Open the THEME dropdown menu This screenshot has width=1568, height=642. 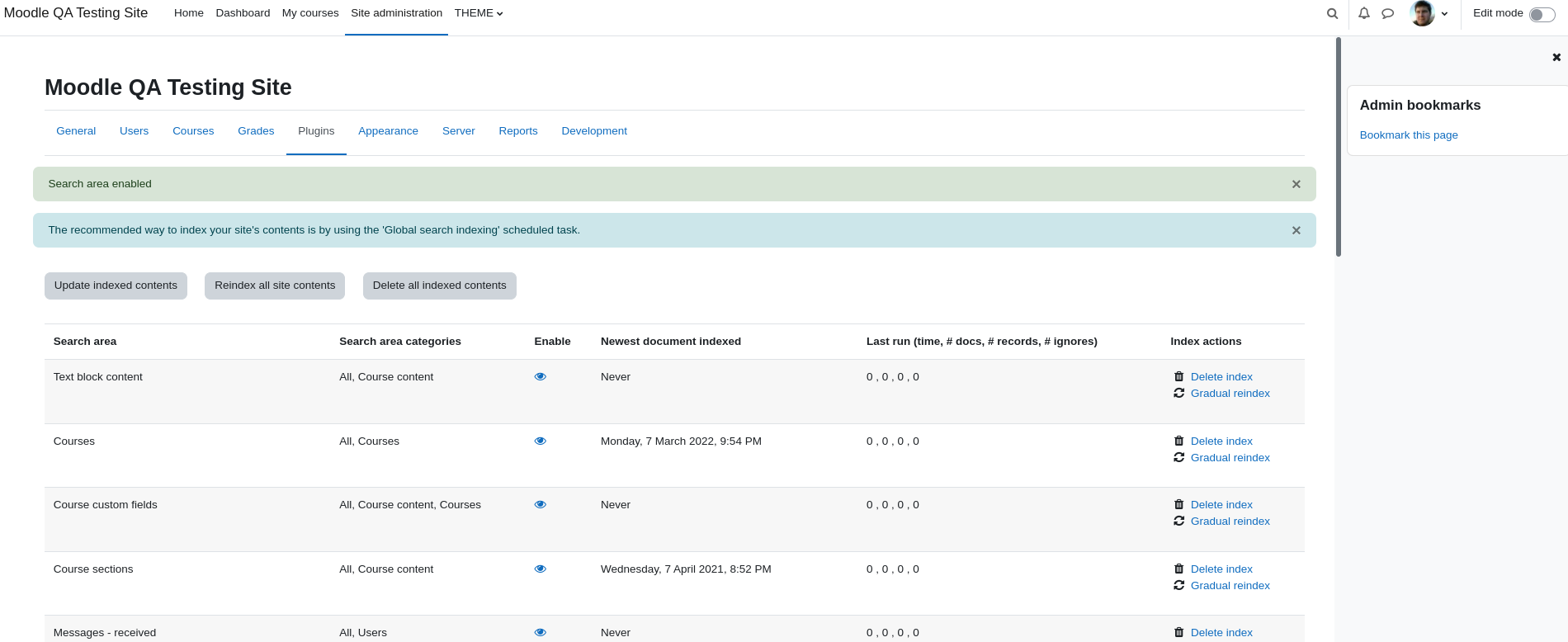[x=479, y=13]
